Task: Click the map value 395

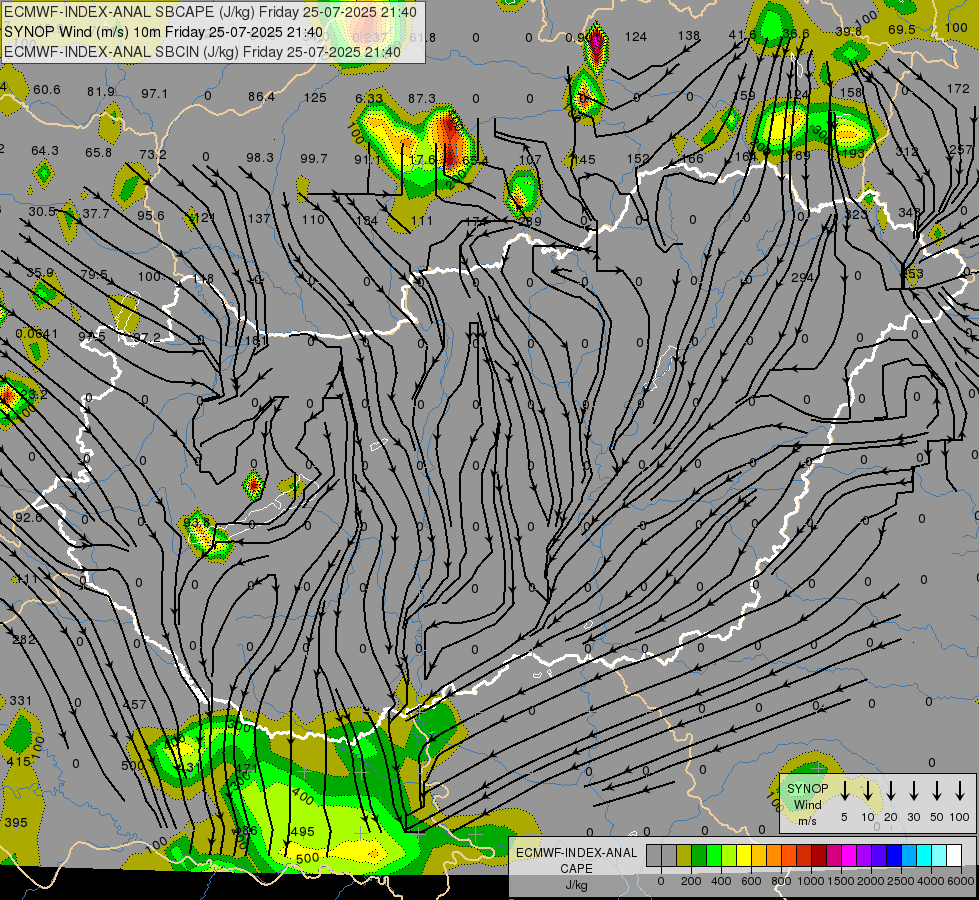Action: coord(16,823)
